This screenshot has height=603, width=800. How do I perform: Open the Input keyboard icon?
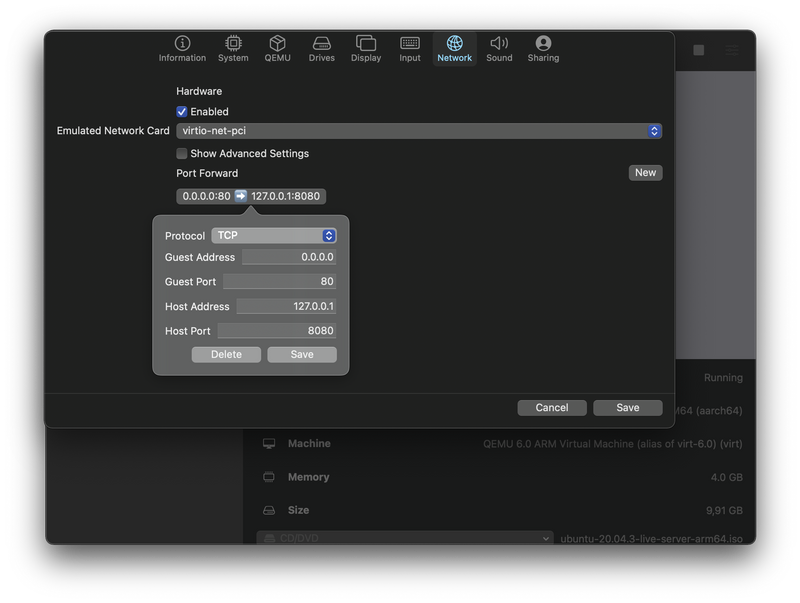tap(410, 44)
